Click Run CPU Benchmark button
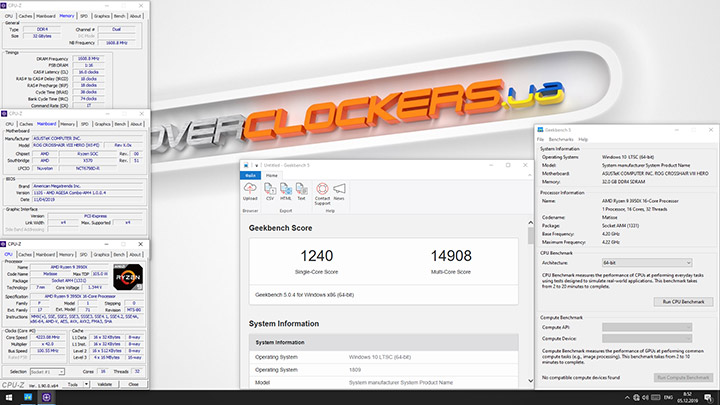Viewport: 720px width, 405px height. pyautogui.click(x=683, y=302)
